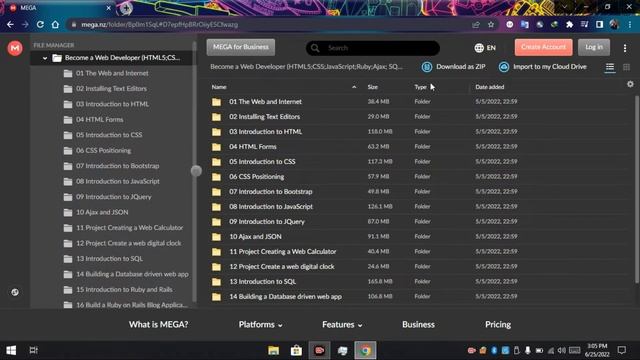Image resolution: width=640 pixels, height=360 pixels.
Task: Open column settings gear icon
Action: [x=630, y=84]
